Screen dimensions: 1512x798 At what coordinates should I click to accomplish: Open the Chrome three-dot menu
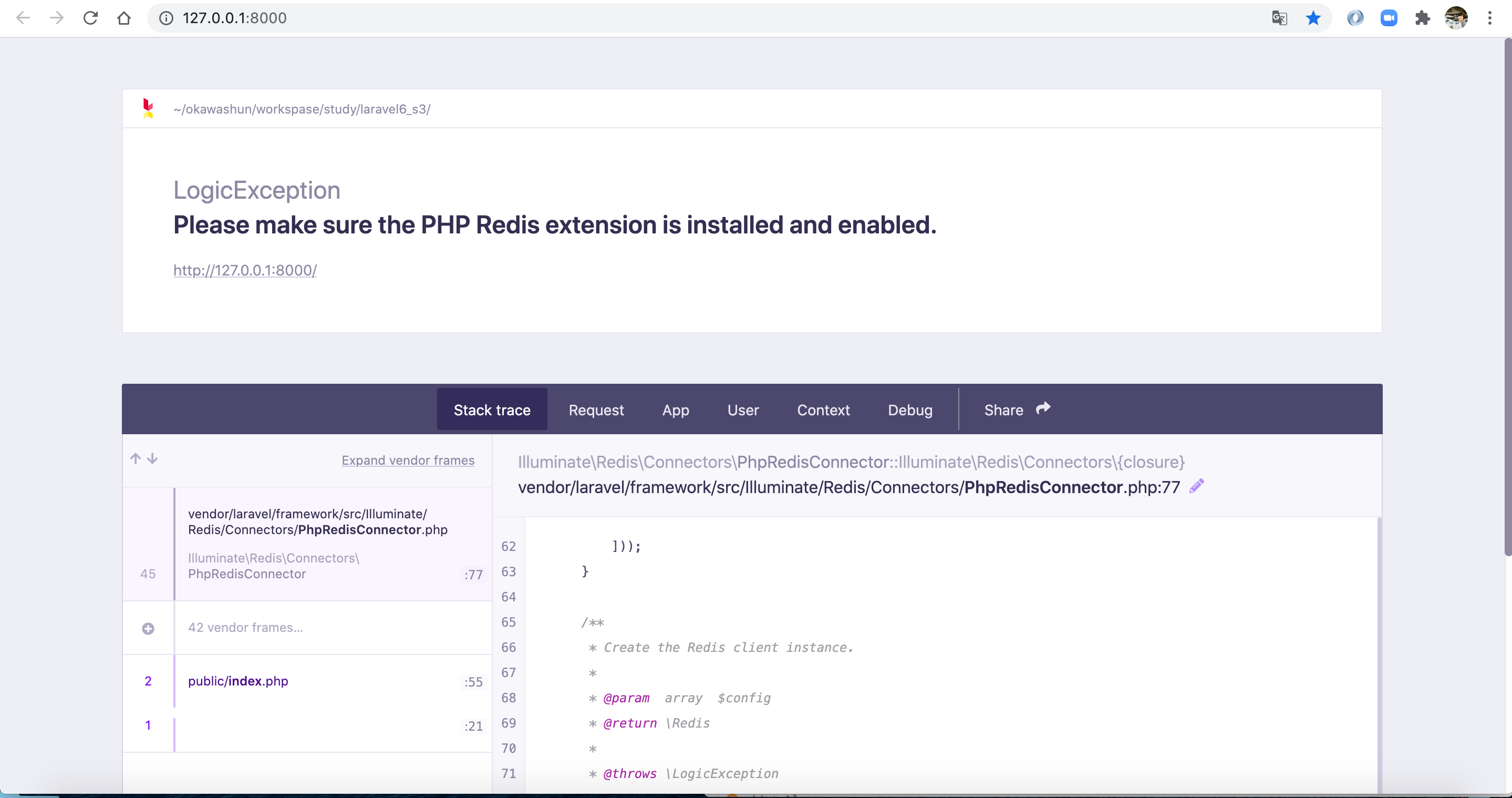(x=1491, y=18)
